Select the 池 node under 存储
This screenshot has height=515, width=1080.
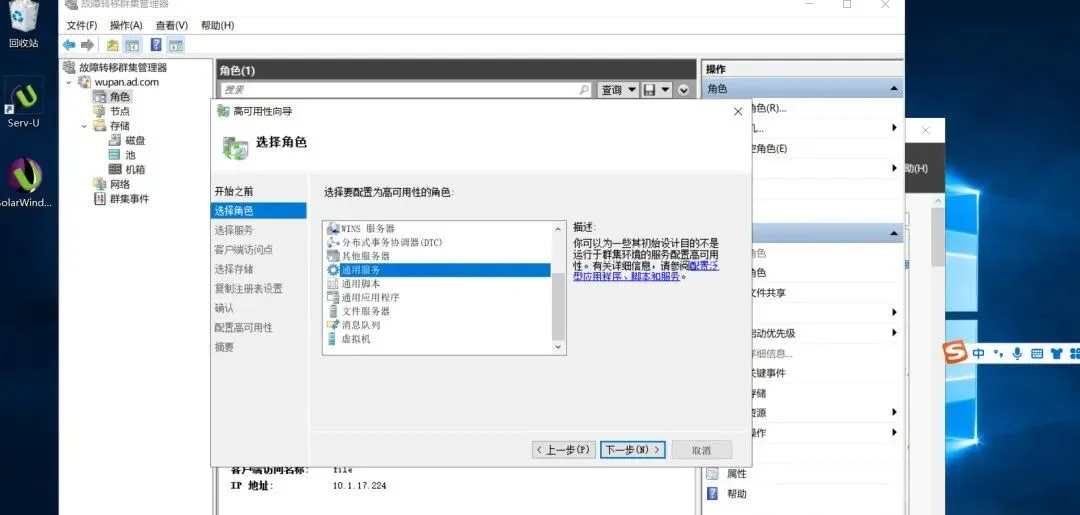click(130, 155)
